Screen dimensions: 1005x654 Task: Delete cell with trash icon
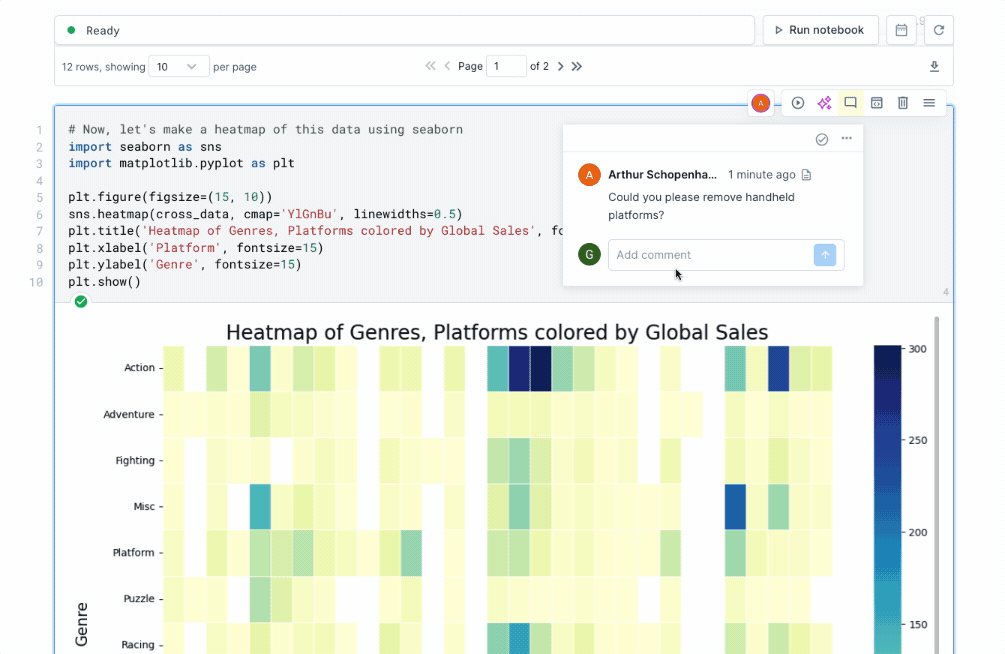click(902, 103)
